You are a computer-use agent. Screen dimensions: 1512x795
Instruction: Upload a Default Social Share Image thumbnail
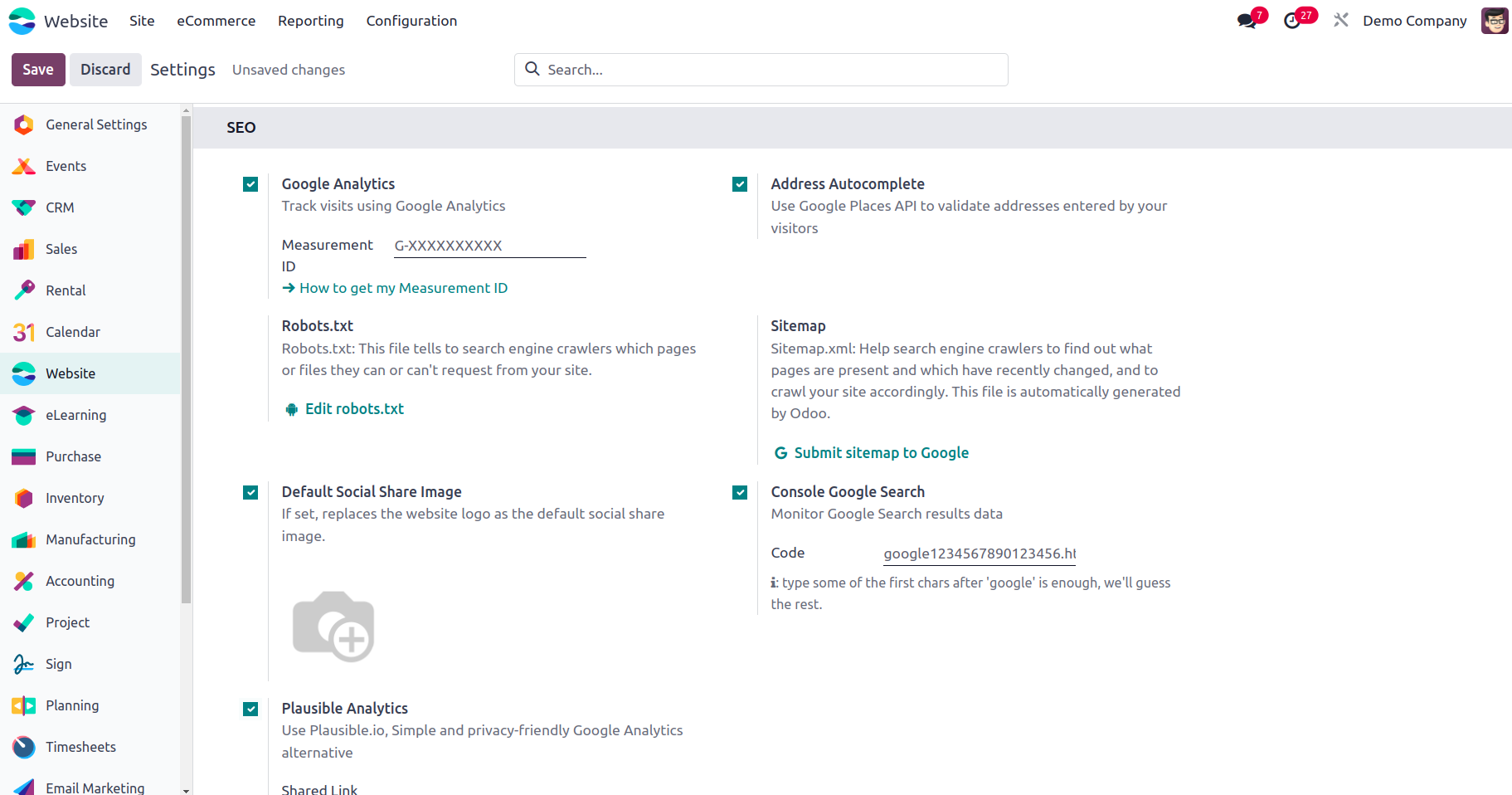333,627
